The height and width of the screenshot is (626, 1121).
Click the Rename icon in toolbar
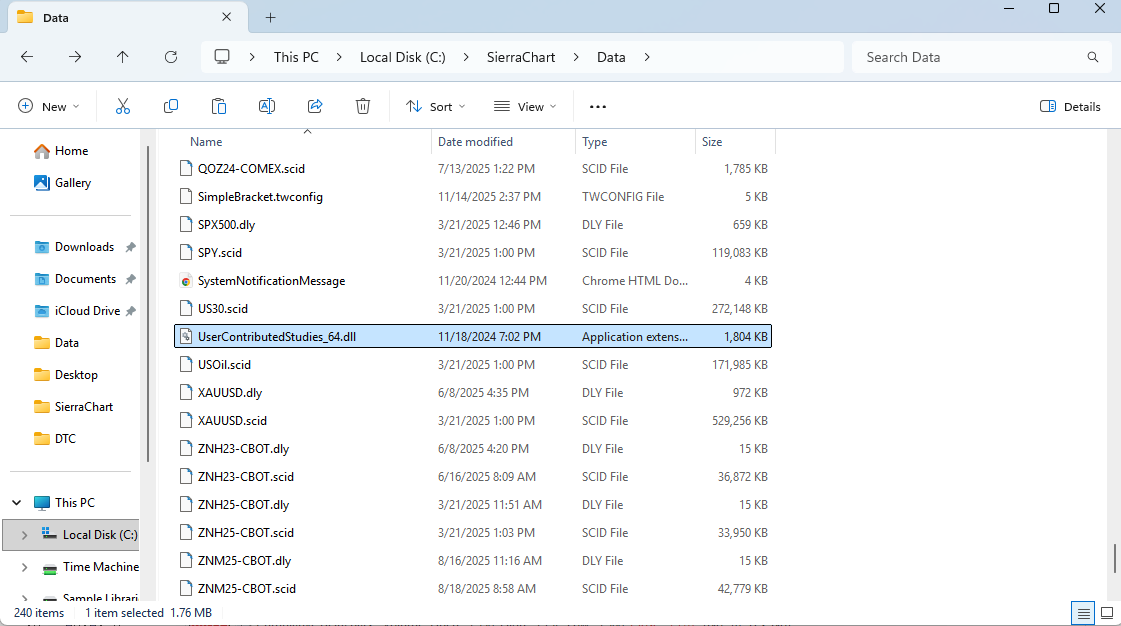267,106
